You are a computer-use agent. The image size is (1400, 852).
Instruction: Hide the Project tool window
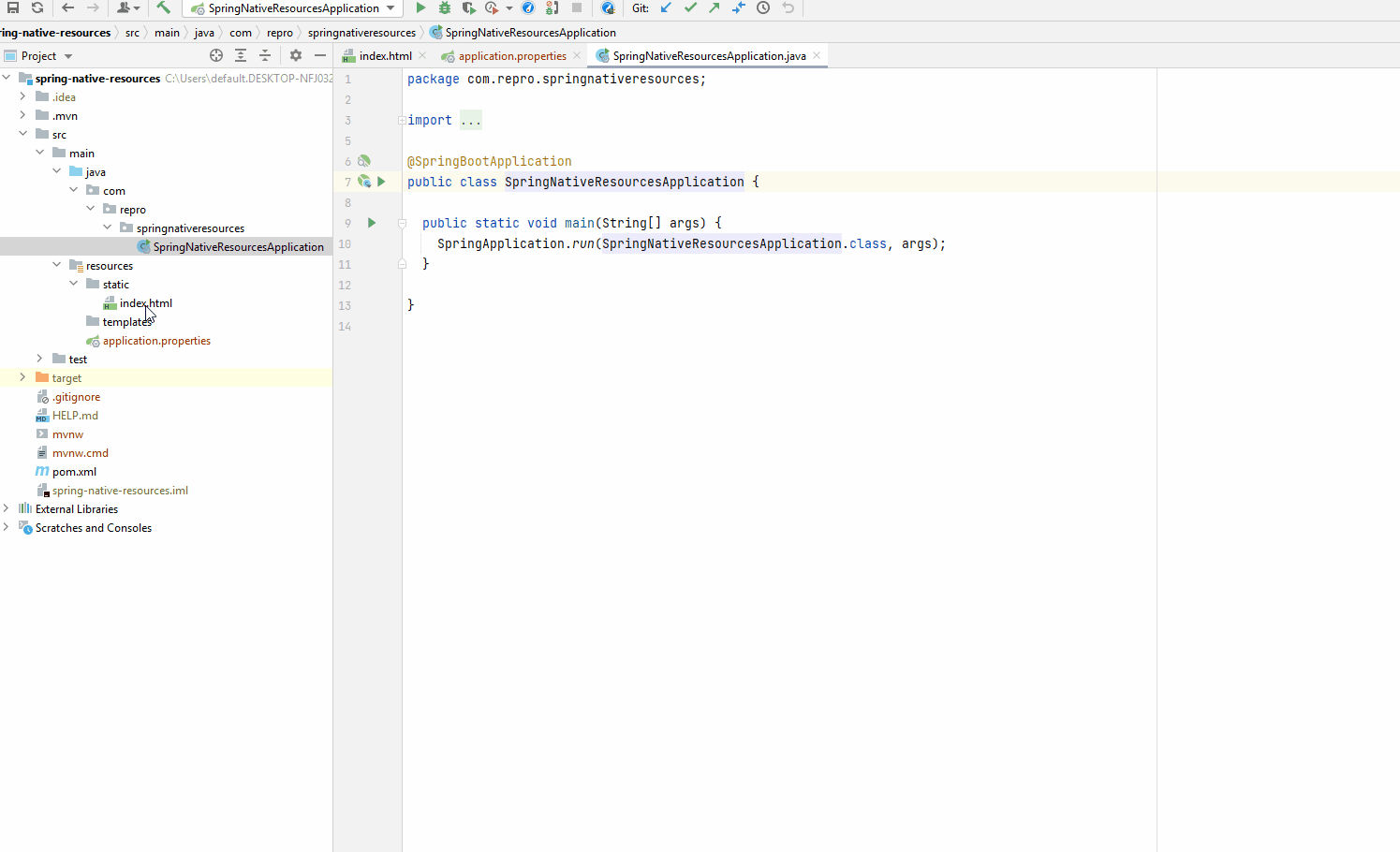(320, 55)
